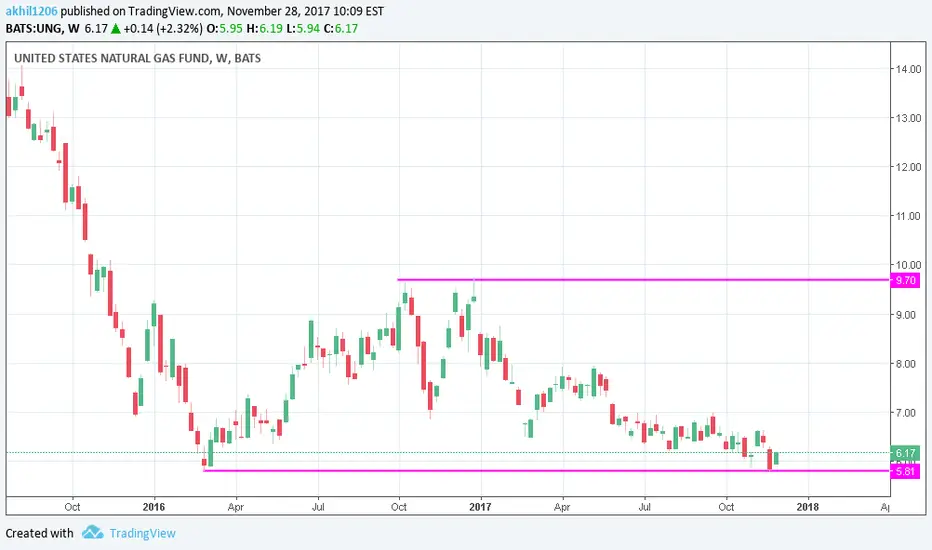
Task: Click the TradingView logo cloud icon
Action: point(92,532)
